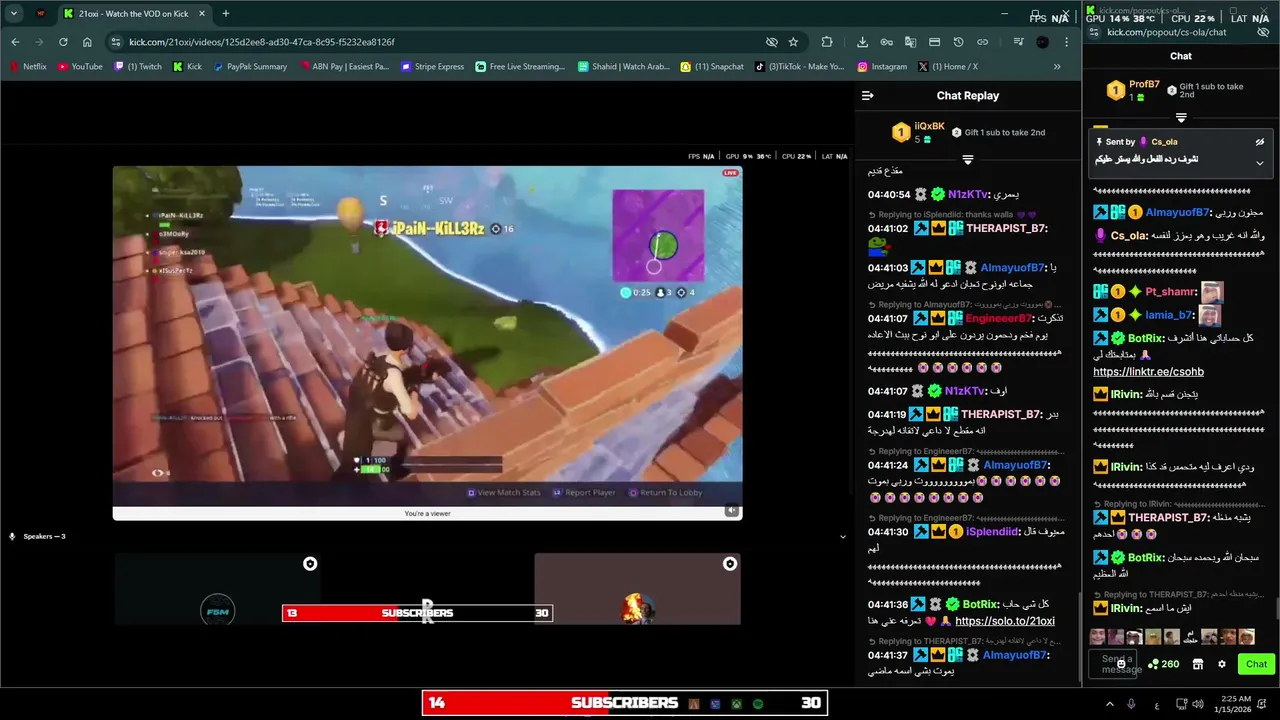Open the Stripe Express bookmark
Image resolution: width=1280 pixels, height=720 pixels.
pyautogui.click(x=432, y=67)
